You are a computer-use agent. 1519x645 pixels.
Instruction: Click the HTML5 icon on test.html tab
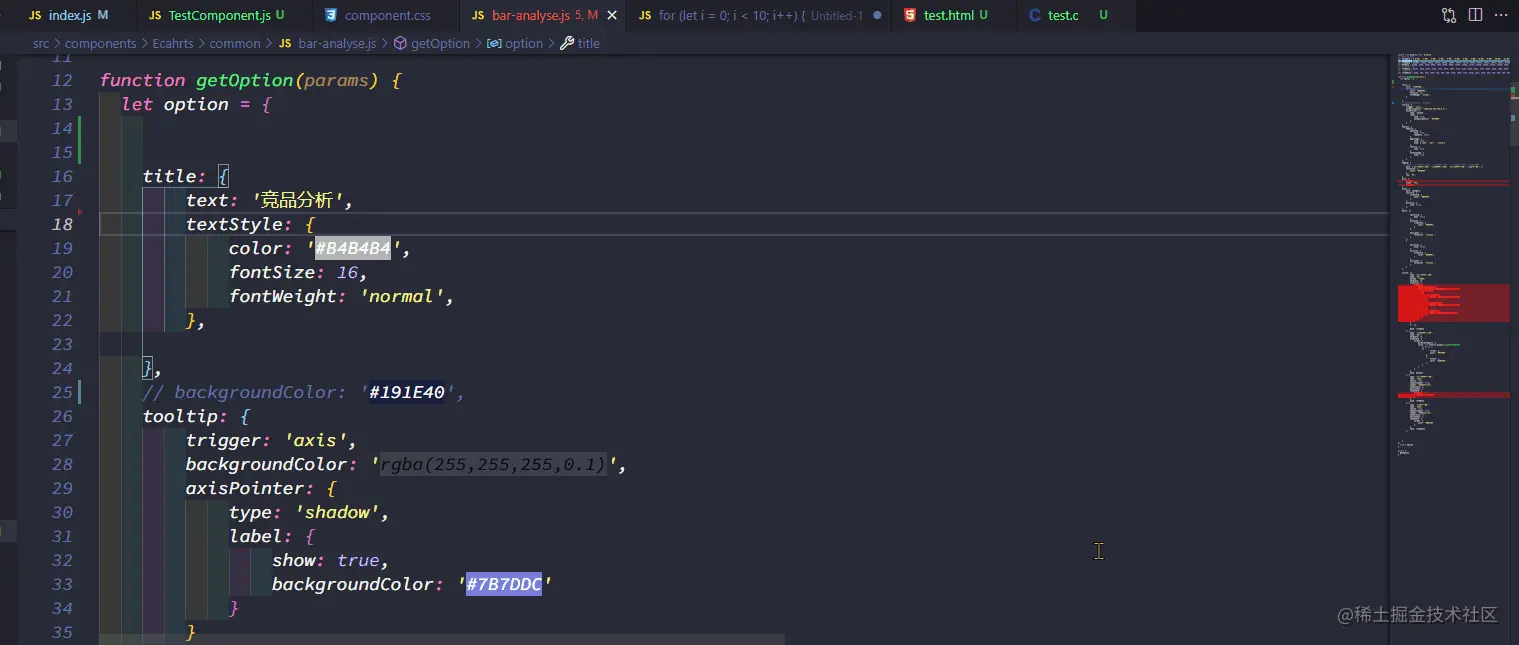coord(910,15)
